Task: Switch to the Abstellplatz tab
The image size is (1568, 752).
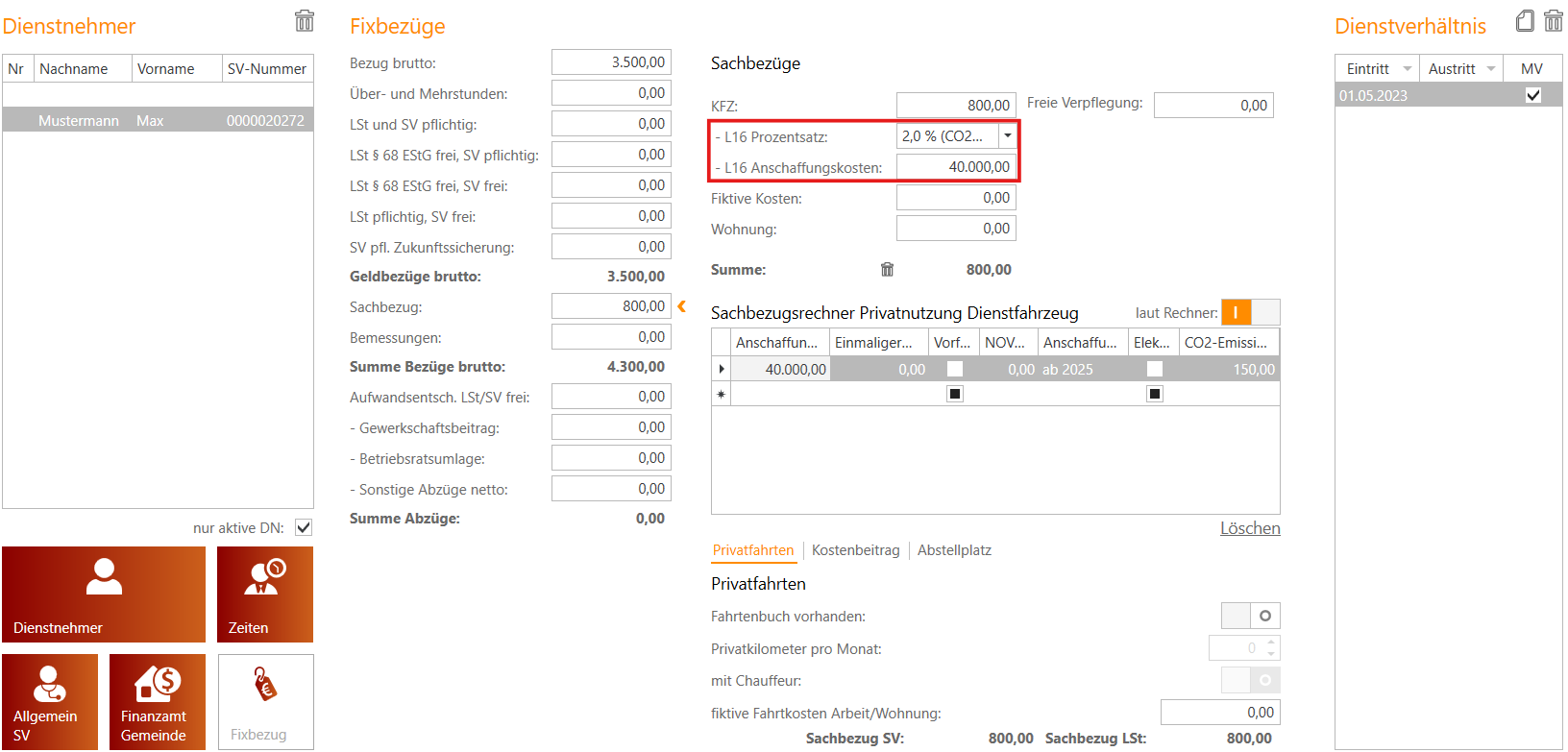Action: [954, 550]
